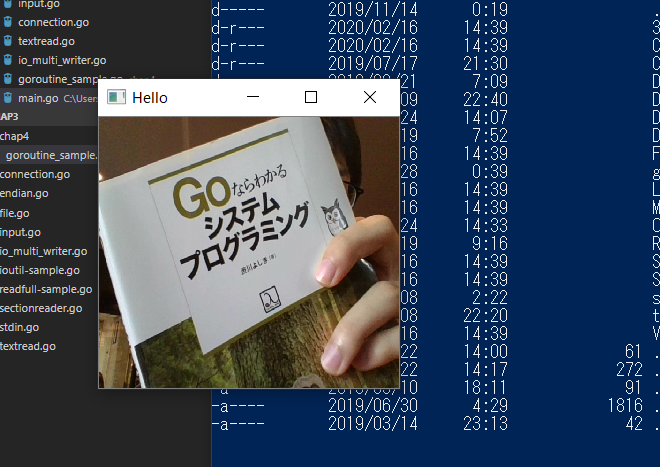
Task: Click the time 2:22 in the terminal listing
Action: pos(490,297)
